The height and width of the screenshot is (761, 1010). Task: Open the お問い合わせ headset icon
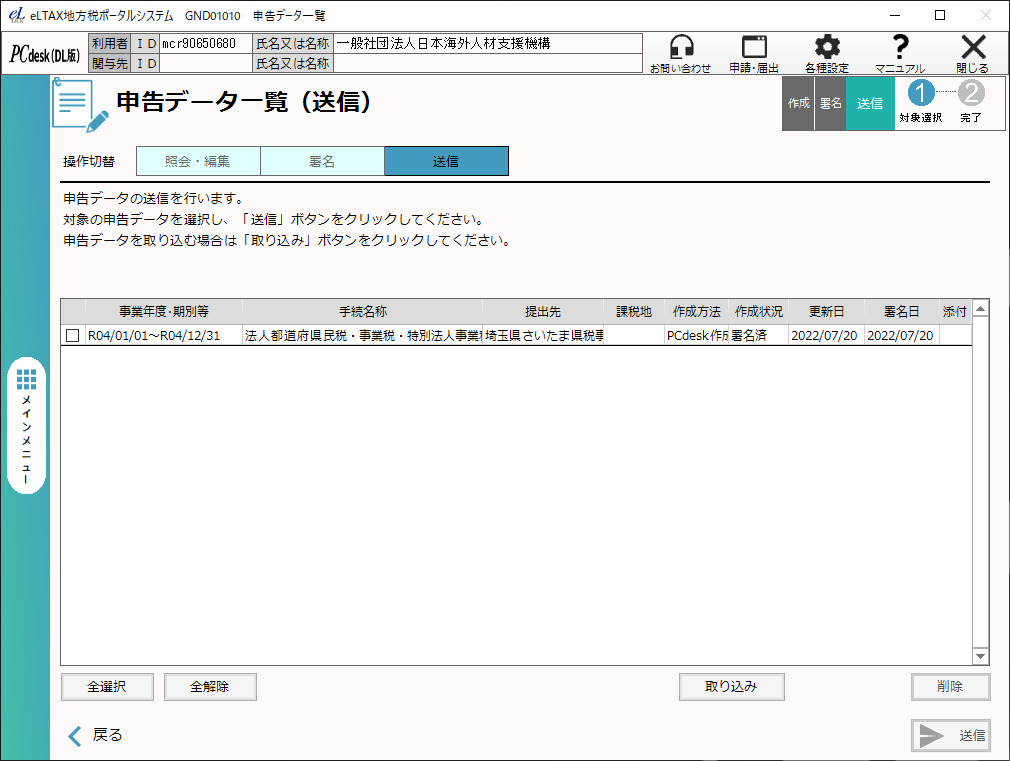(681, 53)
